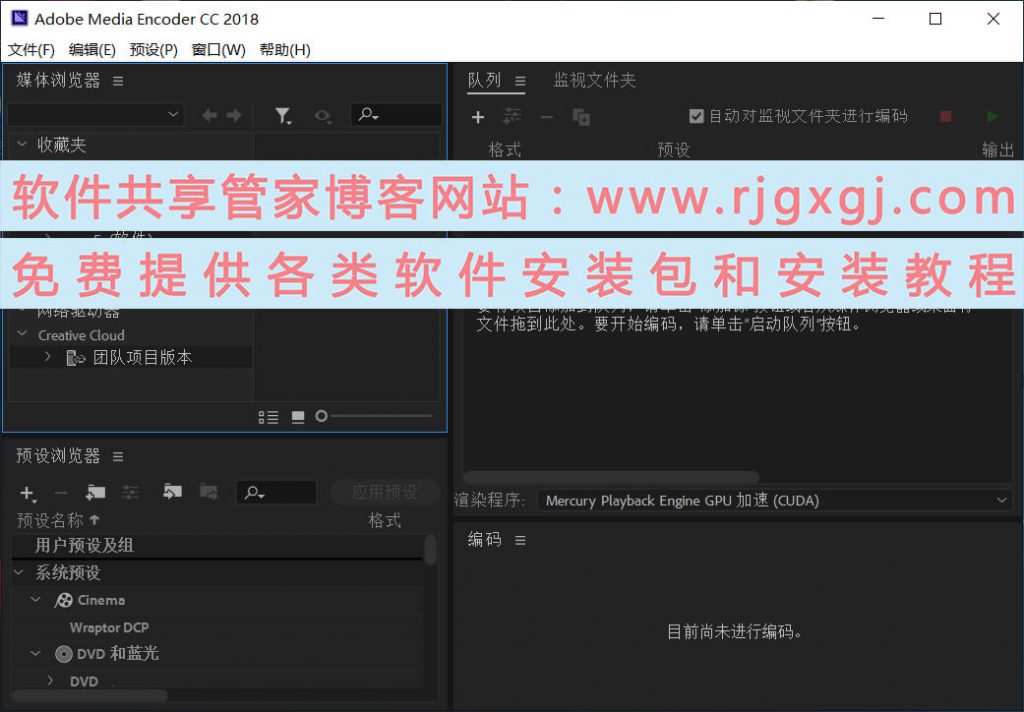Click the back arrow in media browser
The width and height of the screenshot is (1024, 712).
210,116
